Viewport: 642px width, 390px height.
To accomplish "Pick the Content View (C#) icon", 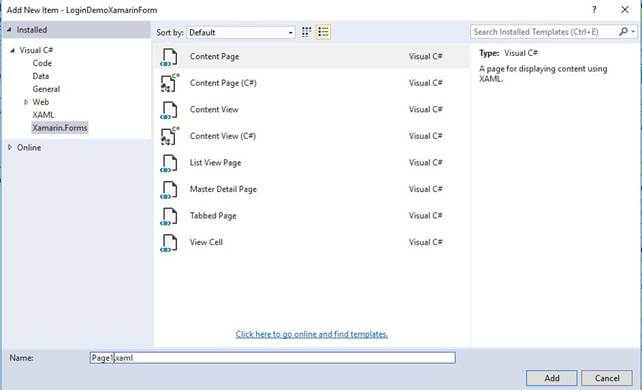I will (170, 136).
